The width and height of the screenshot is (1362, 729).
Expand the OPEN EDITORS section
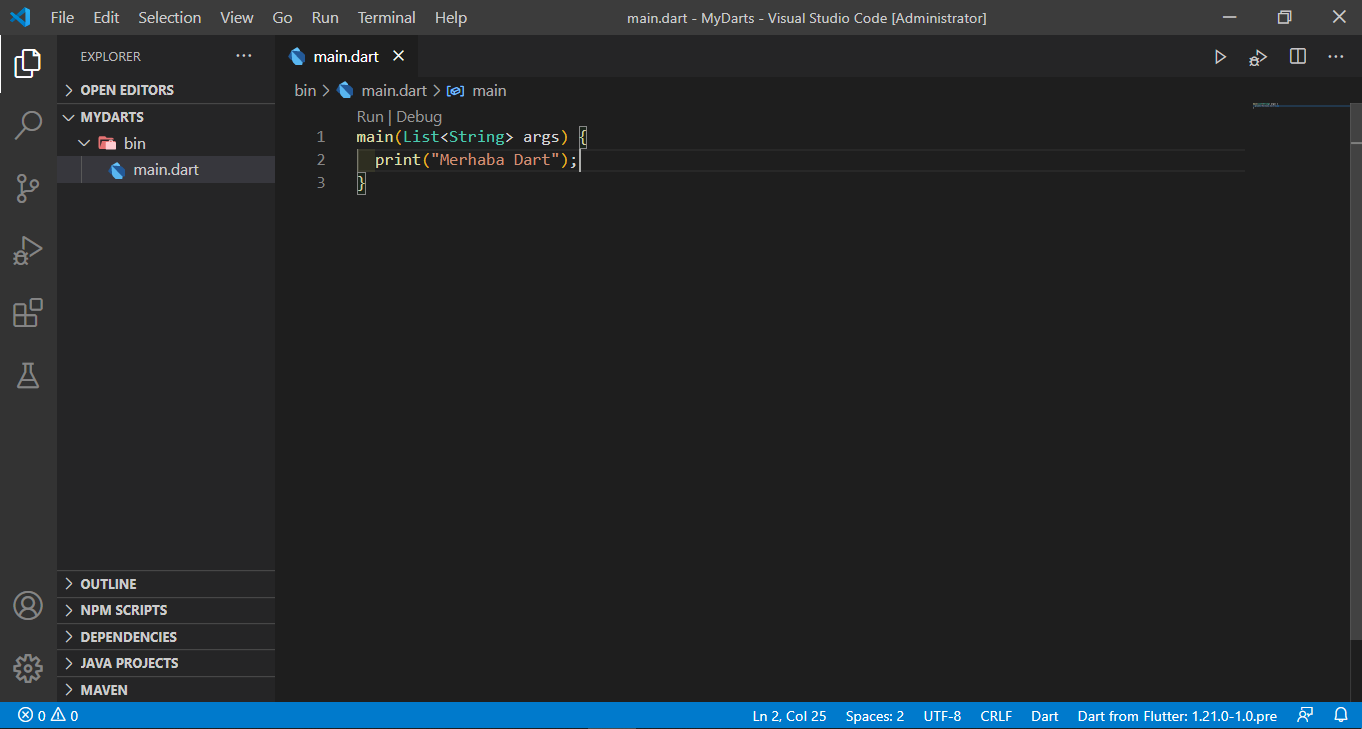[126, 90]
